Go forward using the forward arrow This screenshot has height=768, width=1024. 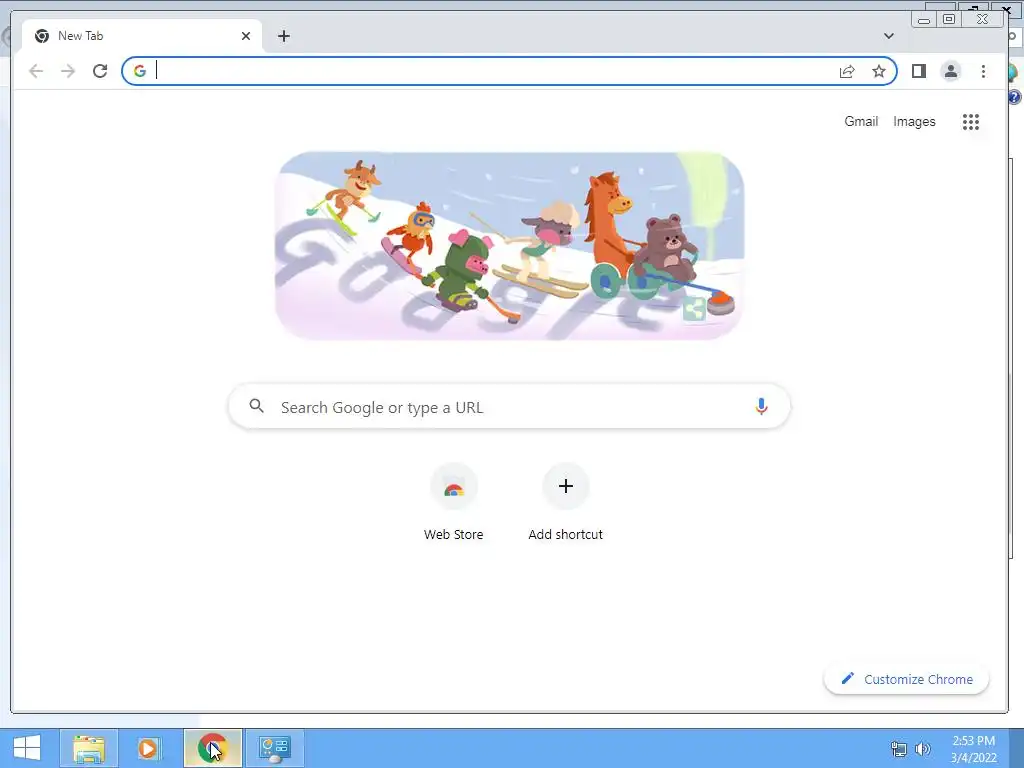pyautogui.click(x=68, y=71)
